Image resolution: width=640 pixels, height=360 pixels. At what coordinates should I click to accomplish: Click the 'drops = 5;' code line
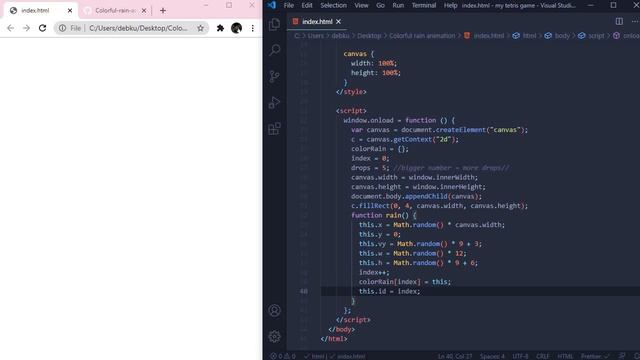(x=370, y=168)
